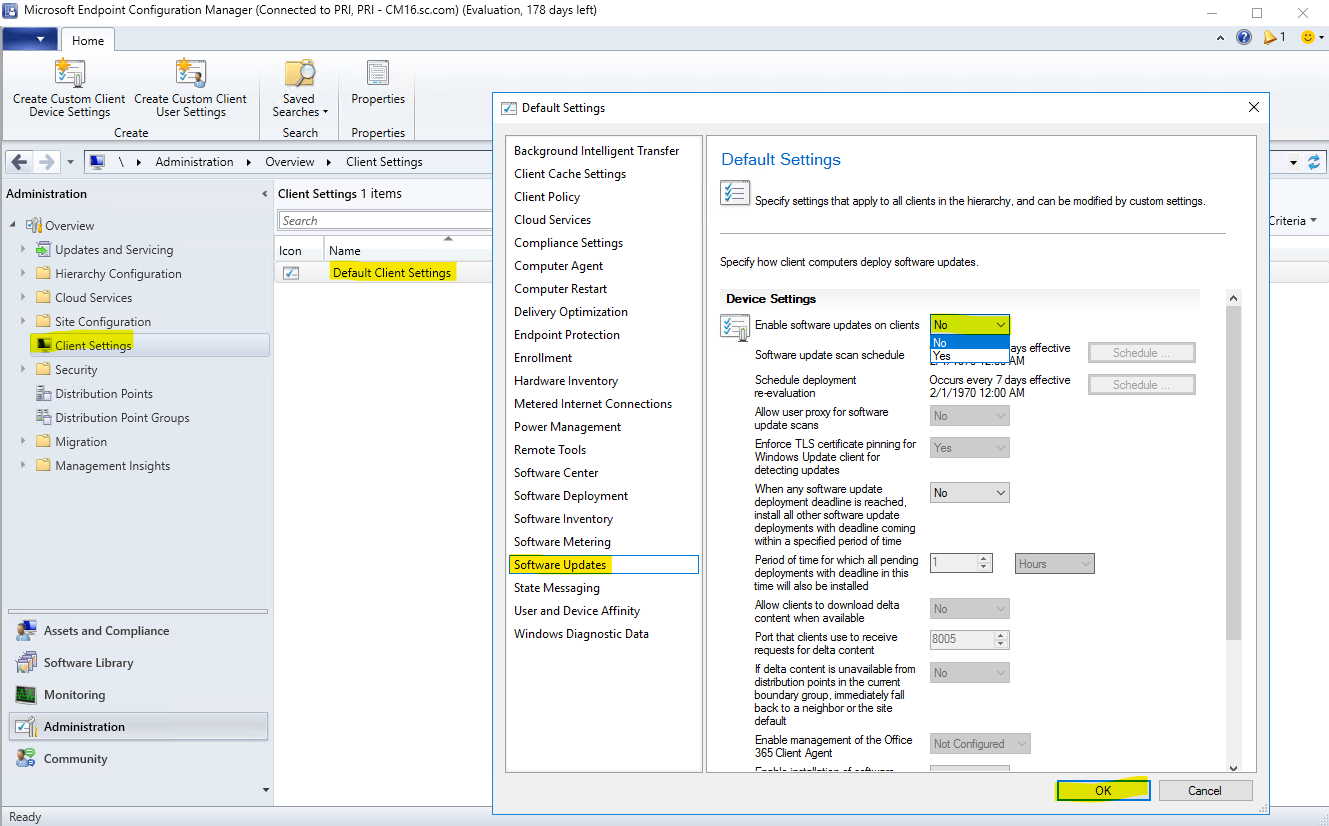The image size is (1329, 826).
Task: Switch to the Home ribbon tab
Action: [x=87, y=40]
